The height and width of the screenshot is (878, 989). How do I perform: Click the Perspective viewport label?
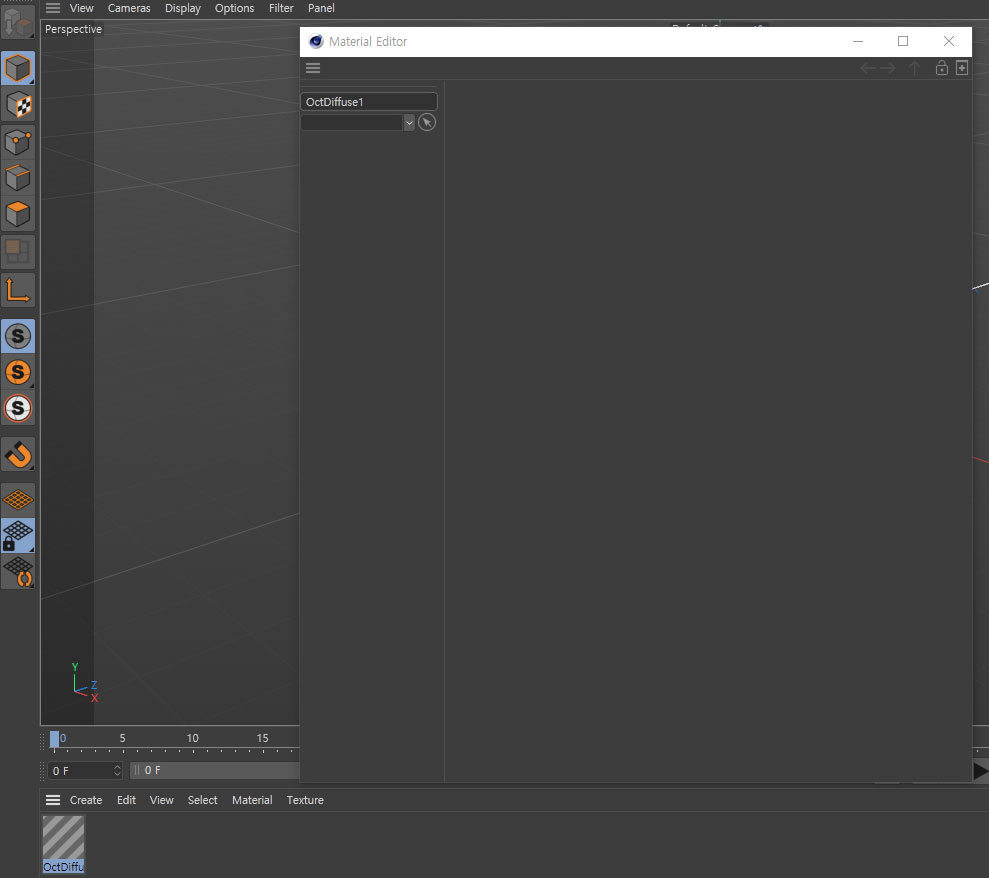(x=73, y=29)
